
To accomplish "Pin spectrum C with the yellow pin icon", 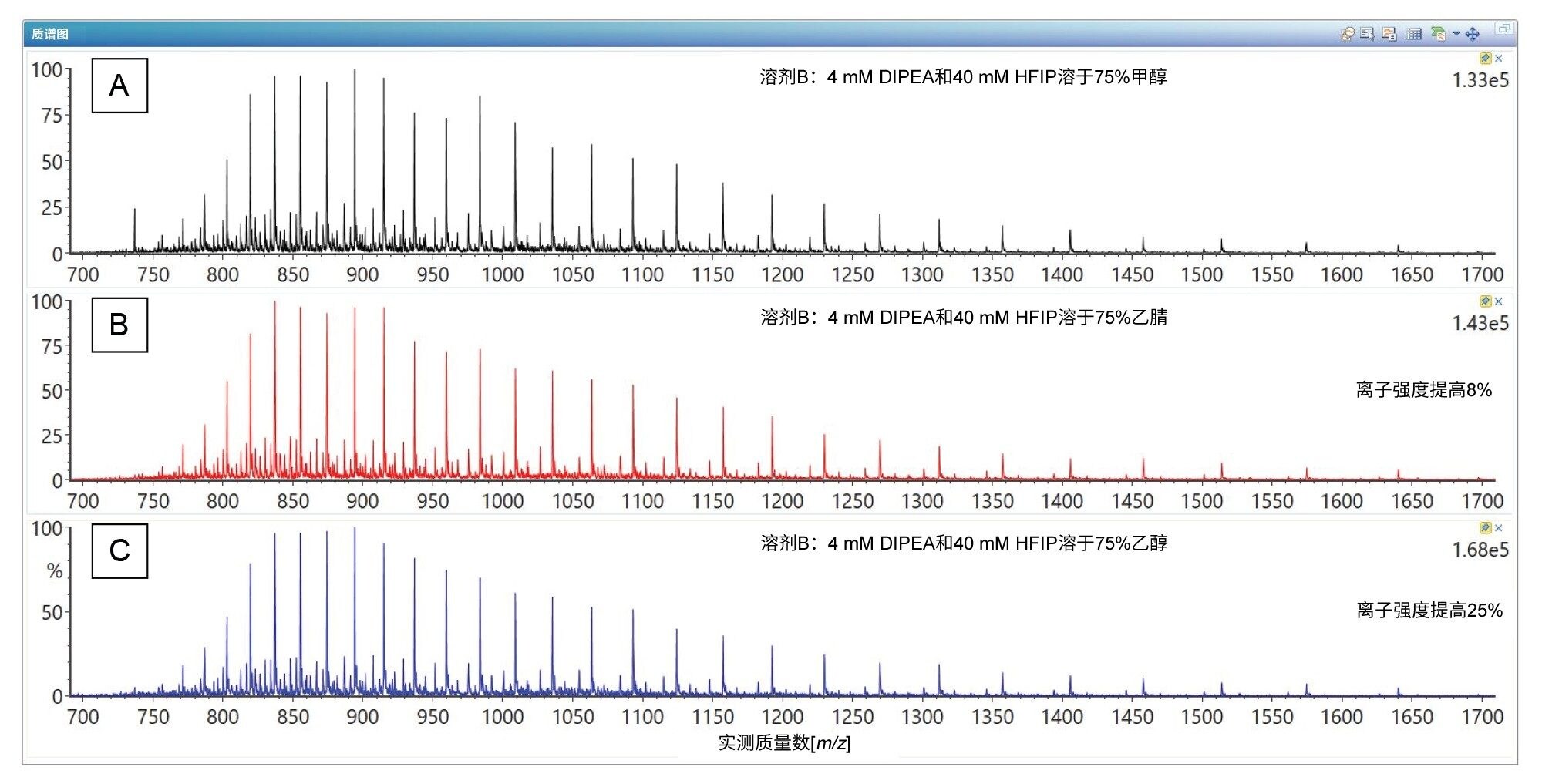I will point(1485,528).
